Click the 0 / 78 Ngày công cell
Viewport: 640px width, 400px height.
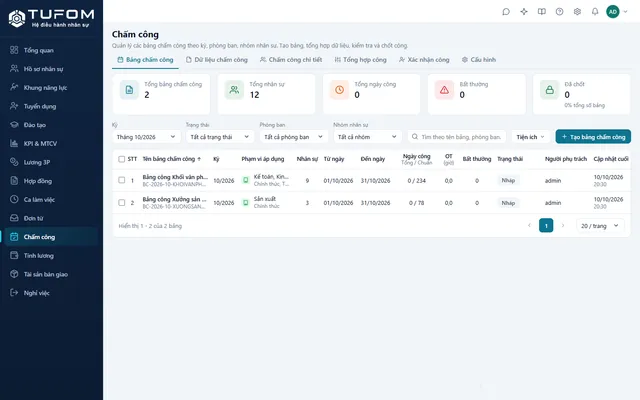click(x=416, y=203)
